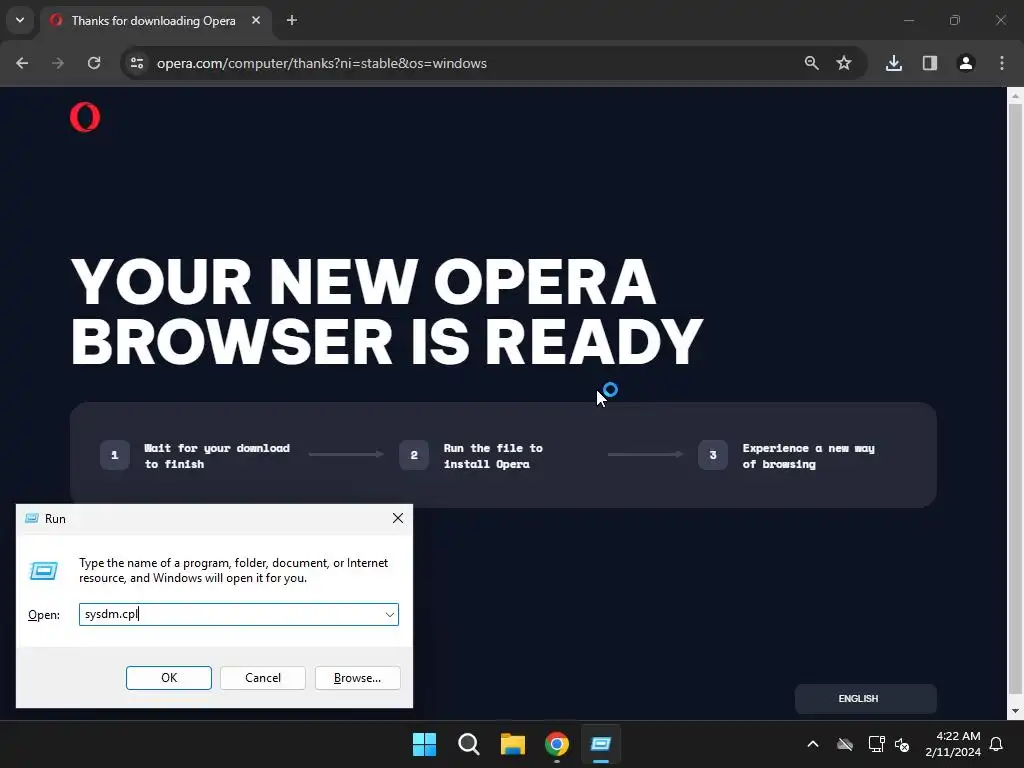The height and width of the screenshot is (768, 1024).
Task: Reload the Opera thanks page
Action: click(x=94, y=63)
